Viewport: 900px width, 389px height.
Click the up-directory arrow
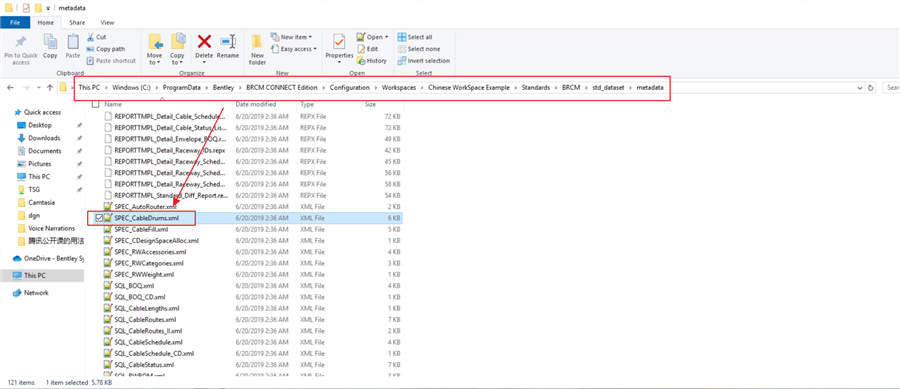tap(50, 88)
